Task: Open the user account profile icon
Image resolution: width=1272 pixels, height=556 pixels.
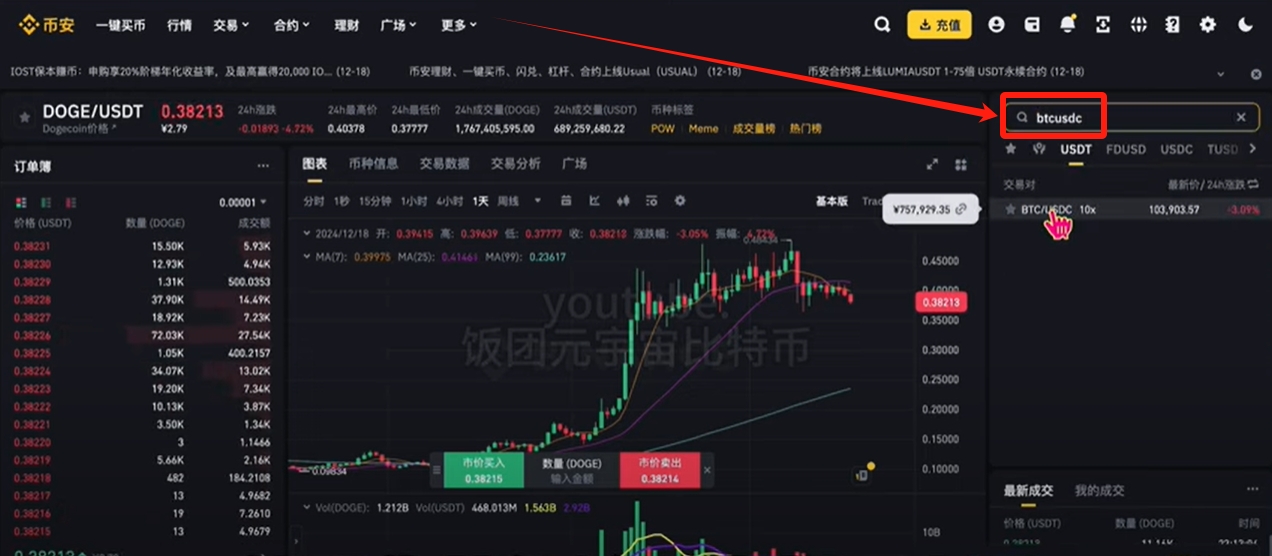Action: [x=996, y=25]
